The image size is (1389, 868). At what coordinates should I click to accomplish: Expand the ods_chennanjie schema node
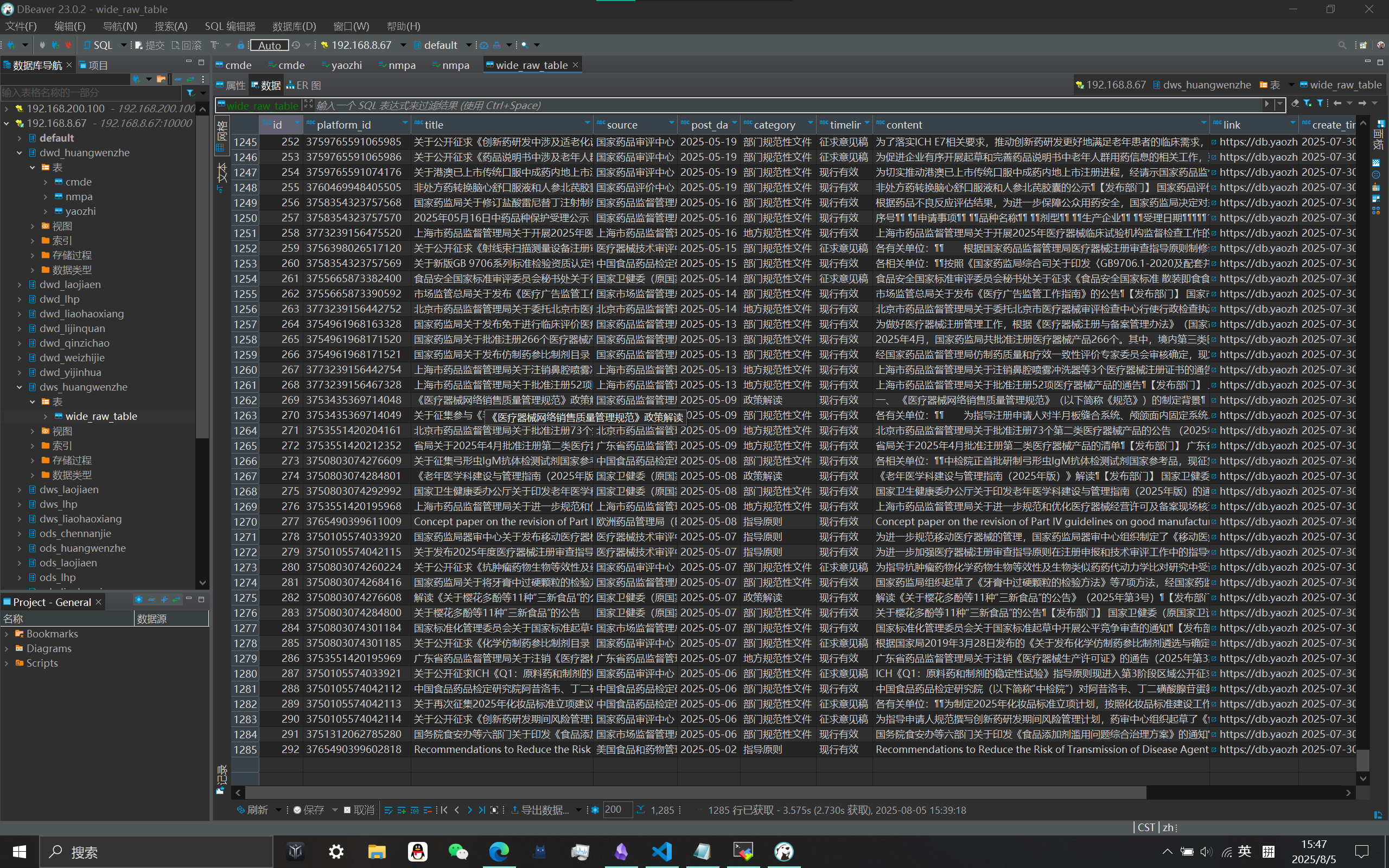(20, 533)
